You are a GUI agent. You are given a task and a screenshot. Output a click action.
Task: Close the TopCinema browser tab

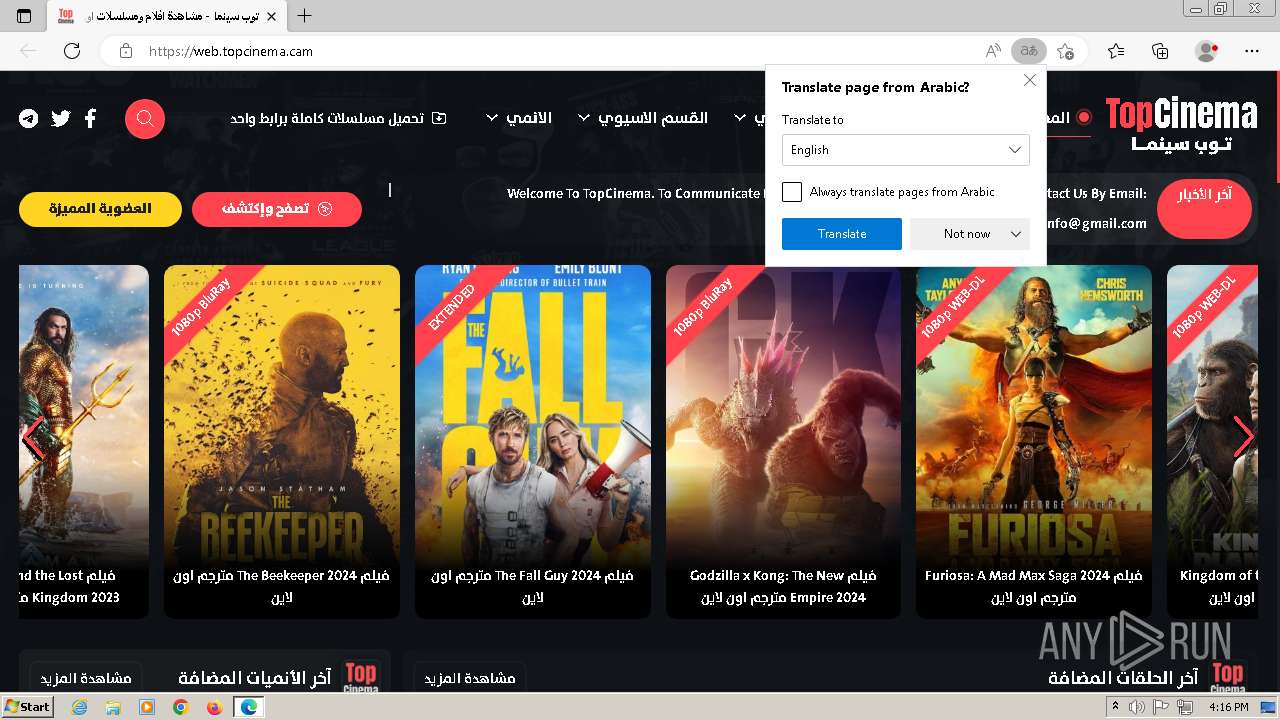[271, 16]
